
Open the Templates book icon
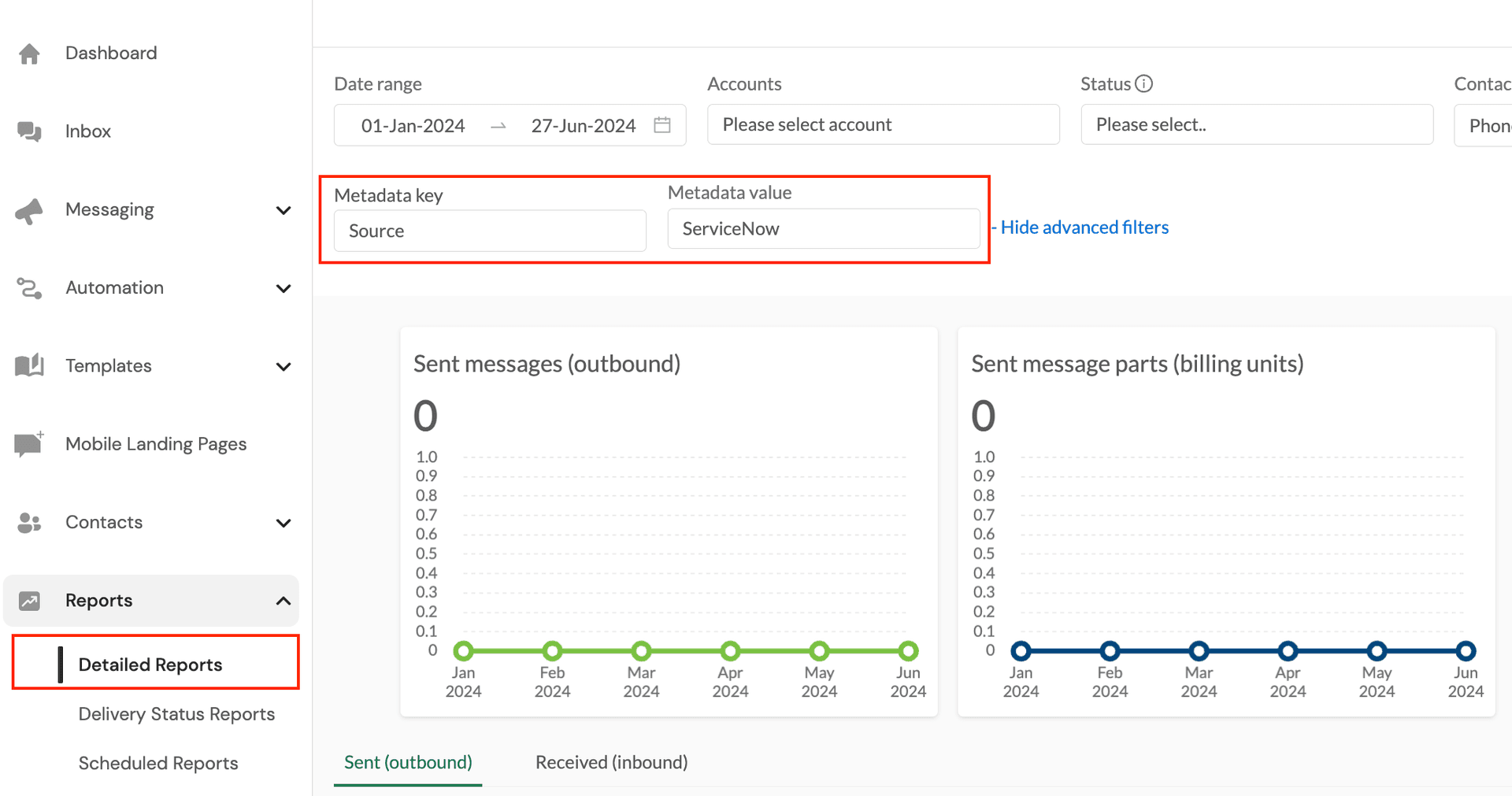tap(29, 365)
